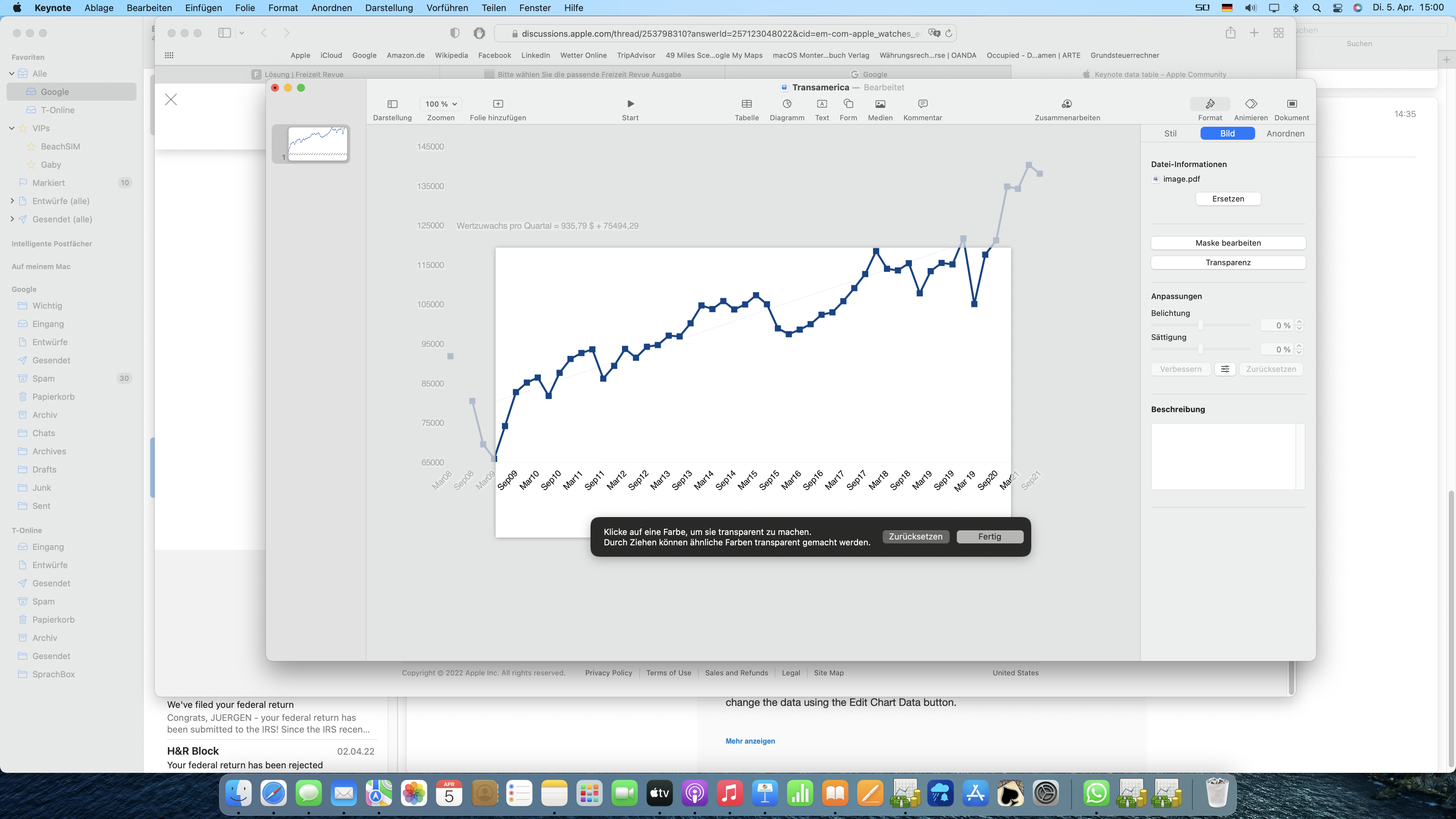The image size is (1456, 819).
Task: Click the Fertig button
Action: [989, 536]
